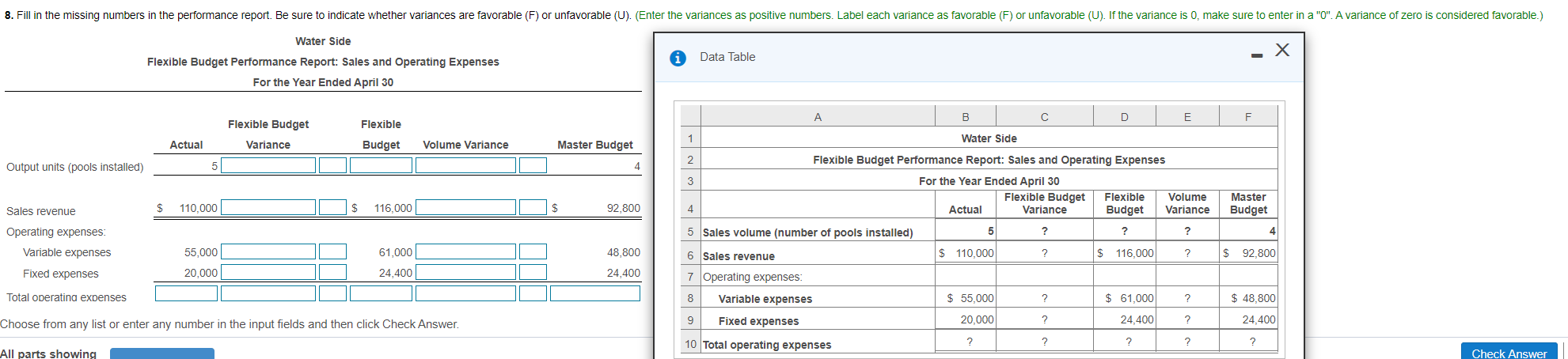Select fixed expenses flexible budget variance field
This screenshot has width=1568, height=359.
[268, 272]
